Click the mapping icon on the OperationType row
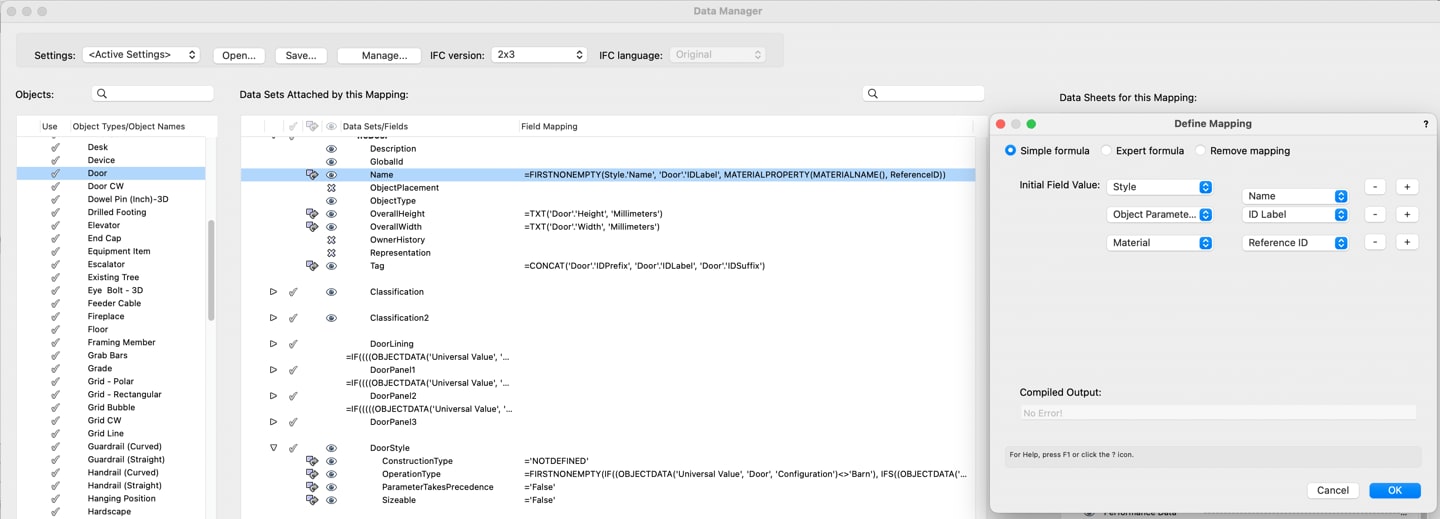 tap(311, 474)
